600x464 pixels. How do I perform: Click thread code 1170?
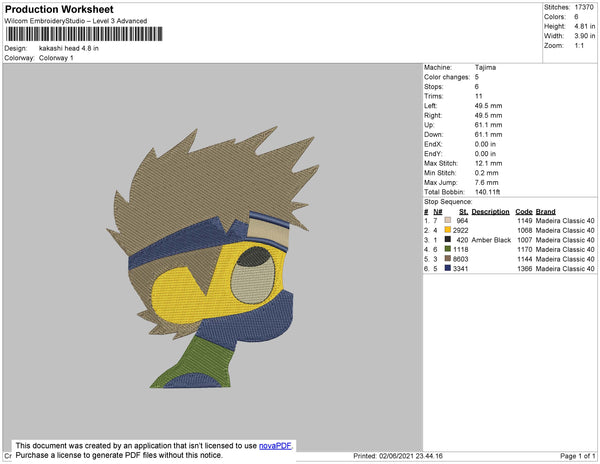[525, 249]
